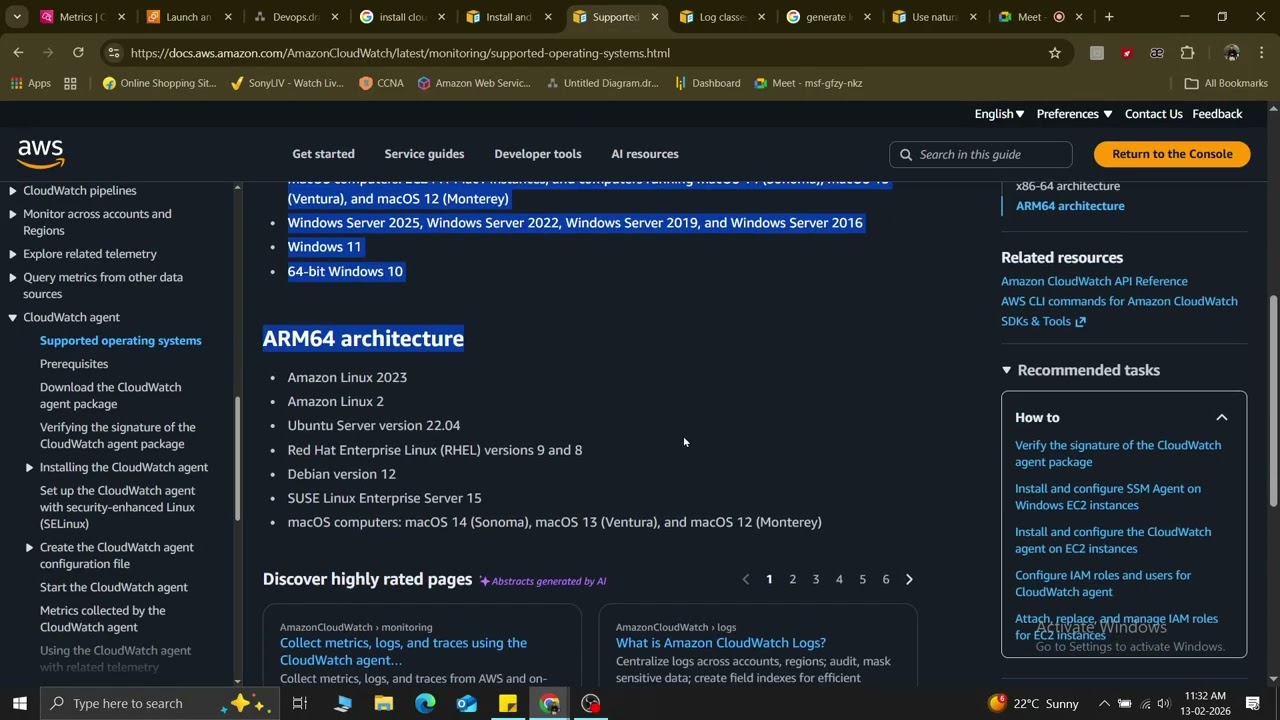Open Outlook from the taskbar
Image resolution: width=1280 pixels, height=720 pixels.
[x=467, y=703]
